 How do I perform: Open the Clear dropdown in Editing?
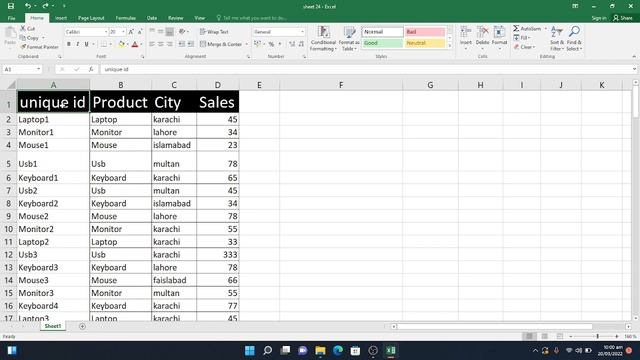524,47
